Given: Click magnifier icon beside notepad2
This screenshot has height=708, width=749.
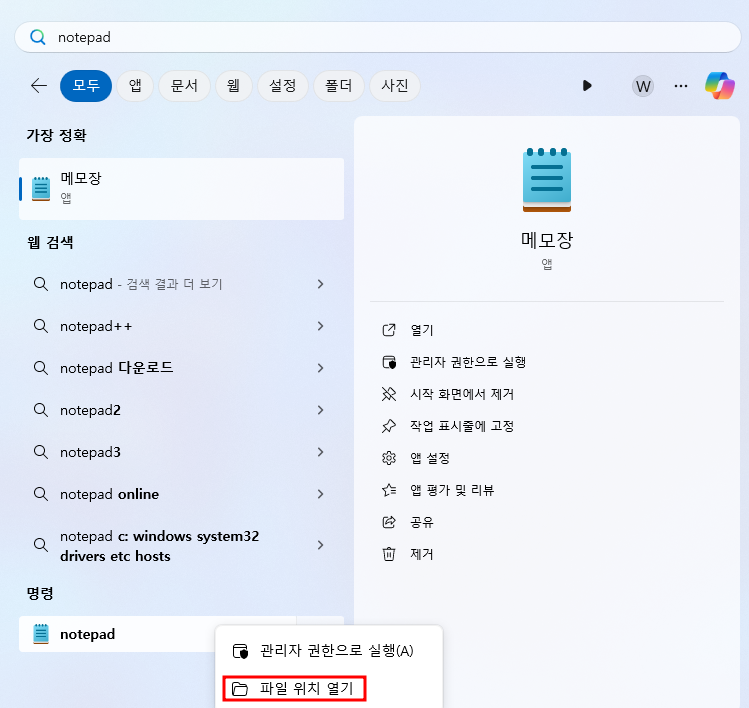Looking at the screenshot, I should (x=41, y=410).
